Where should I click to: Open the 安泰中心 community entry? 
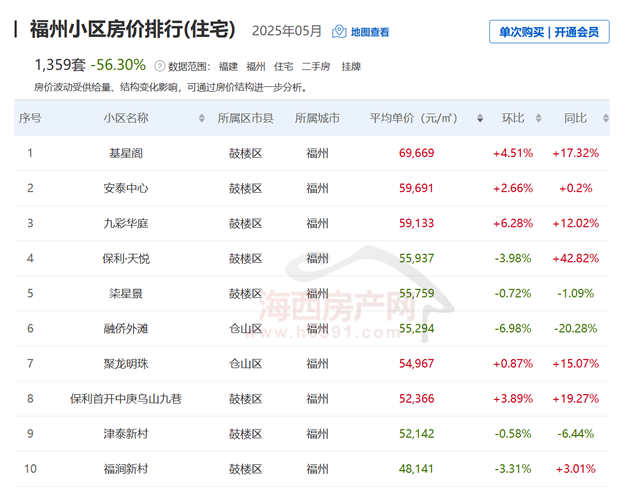[x=126, y=189]
